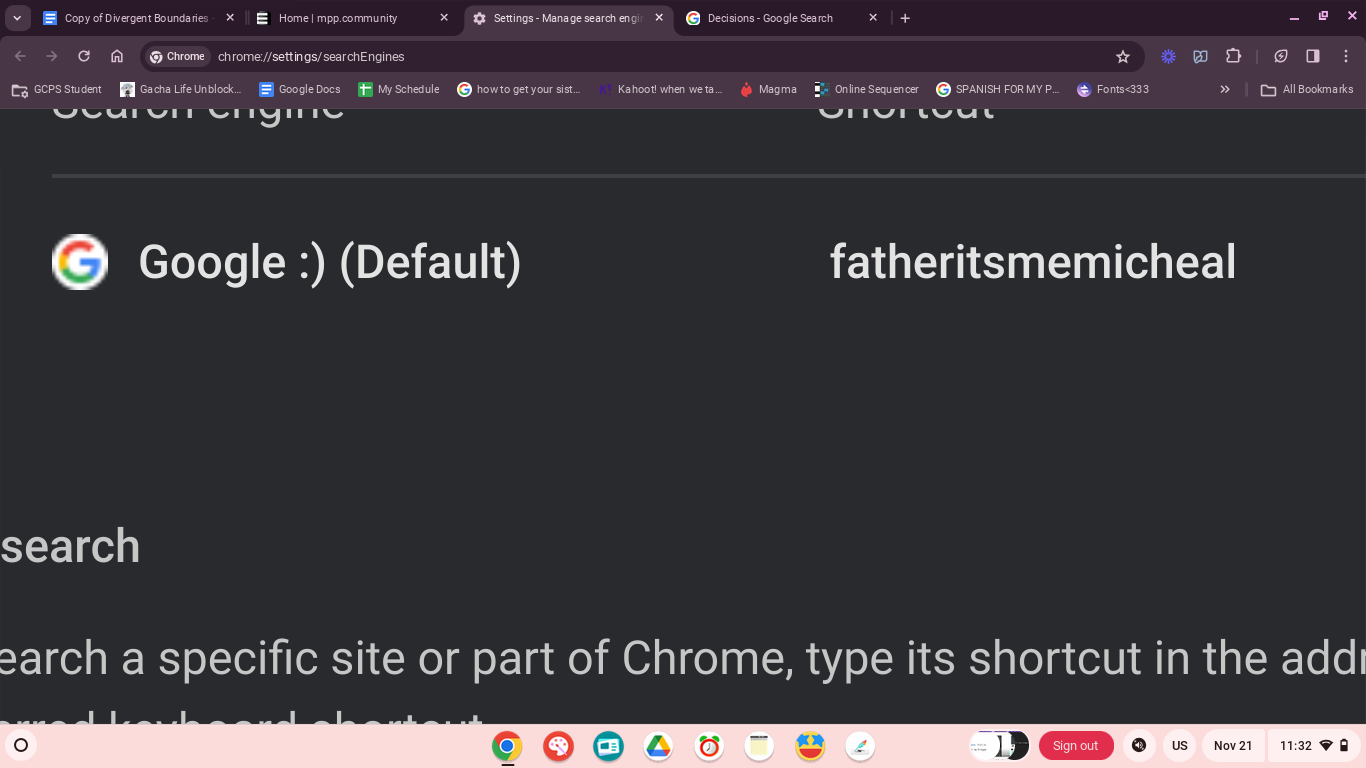Open the Google Docs bookmark
1366x768 pixels.
point(300,89)
